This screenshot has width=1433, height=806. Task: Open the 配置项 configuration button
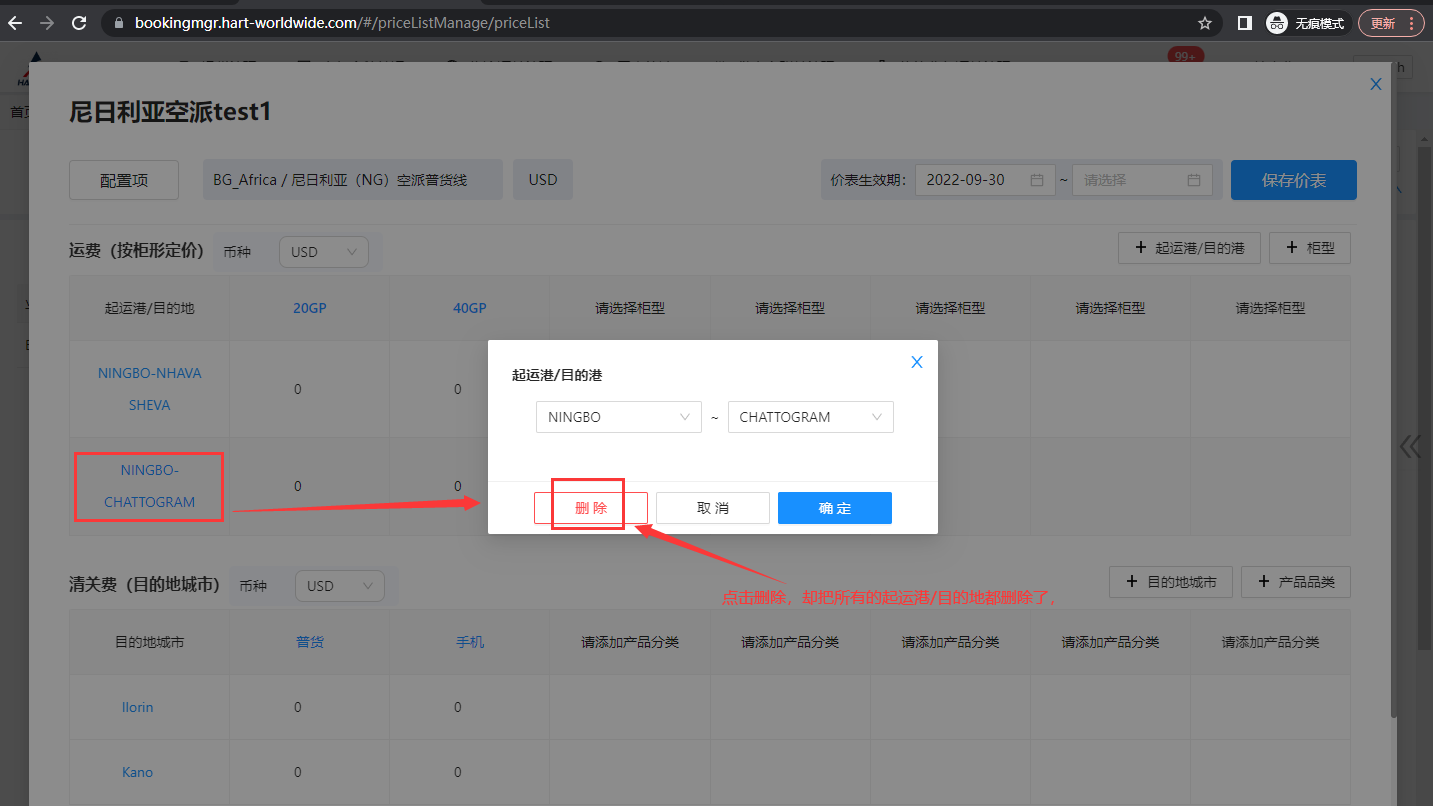click(x=124, y=180)
